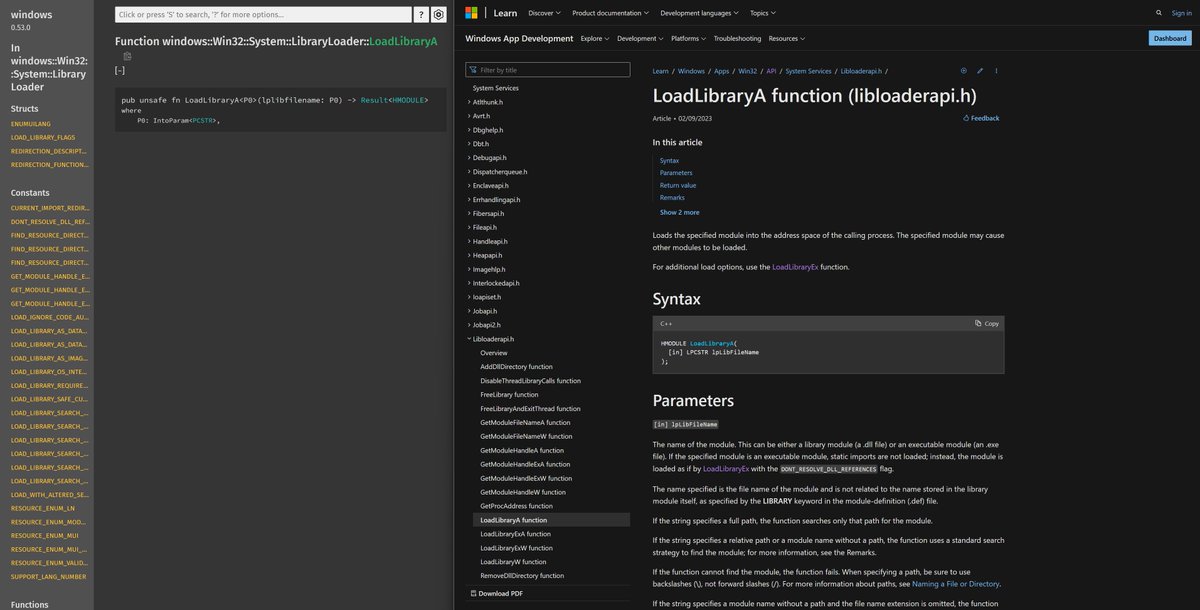1200x610 pixels.
Task: Open the article more actions menu
Action: (996, 71)
